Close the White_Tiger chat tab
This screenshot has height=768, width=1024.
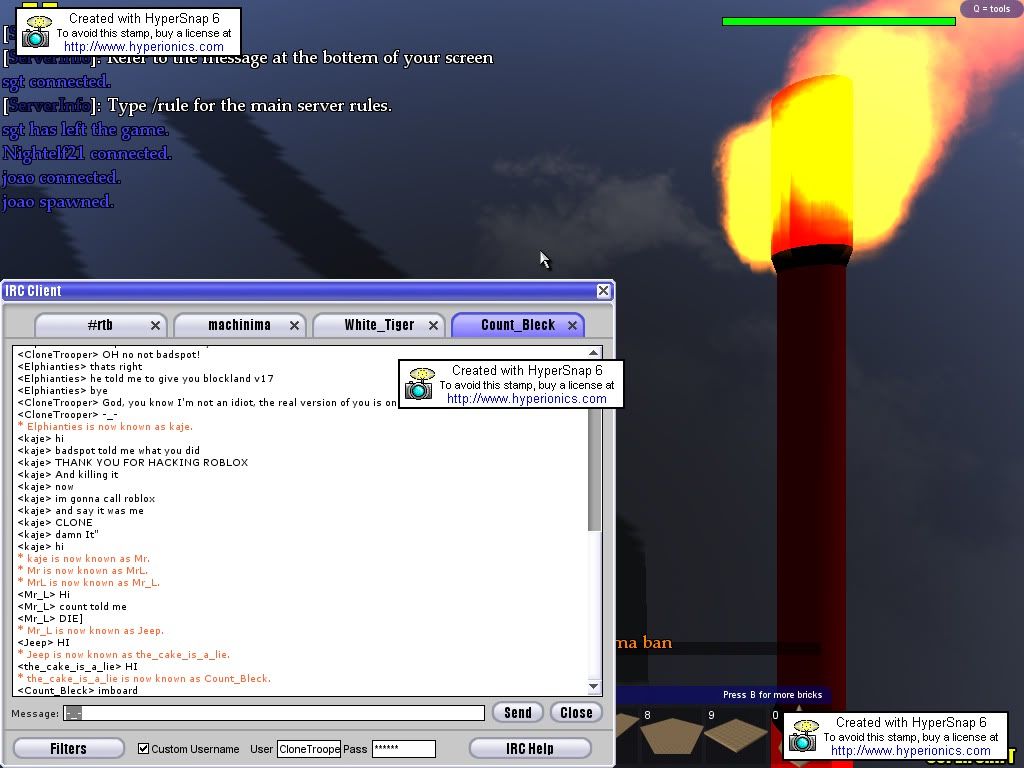433,325
